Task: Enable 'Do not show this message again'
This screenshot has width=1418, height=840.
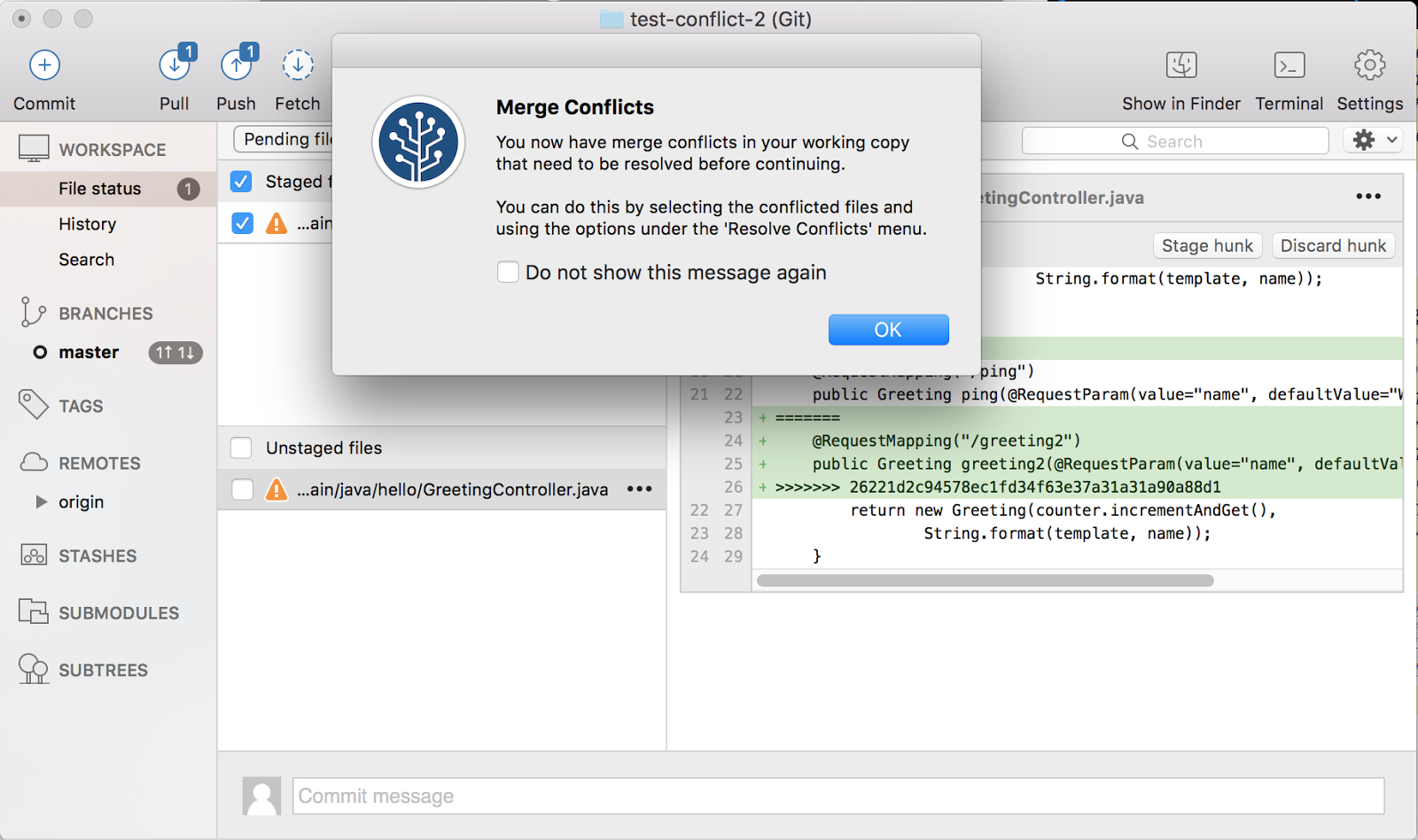Action: [x=508, y=272]
